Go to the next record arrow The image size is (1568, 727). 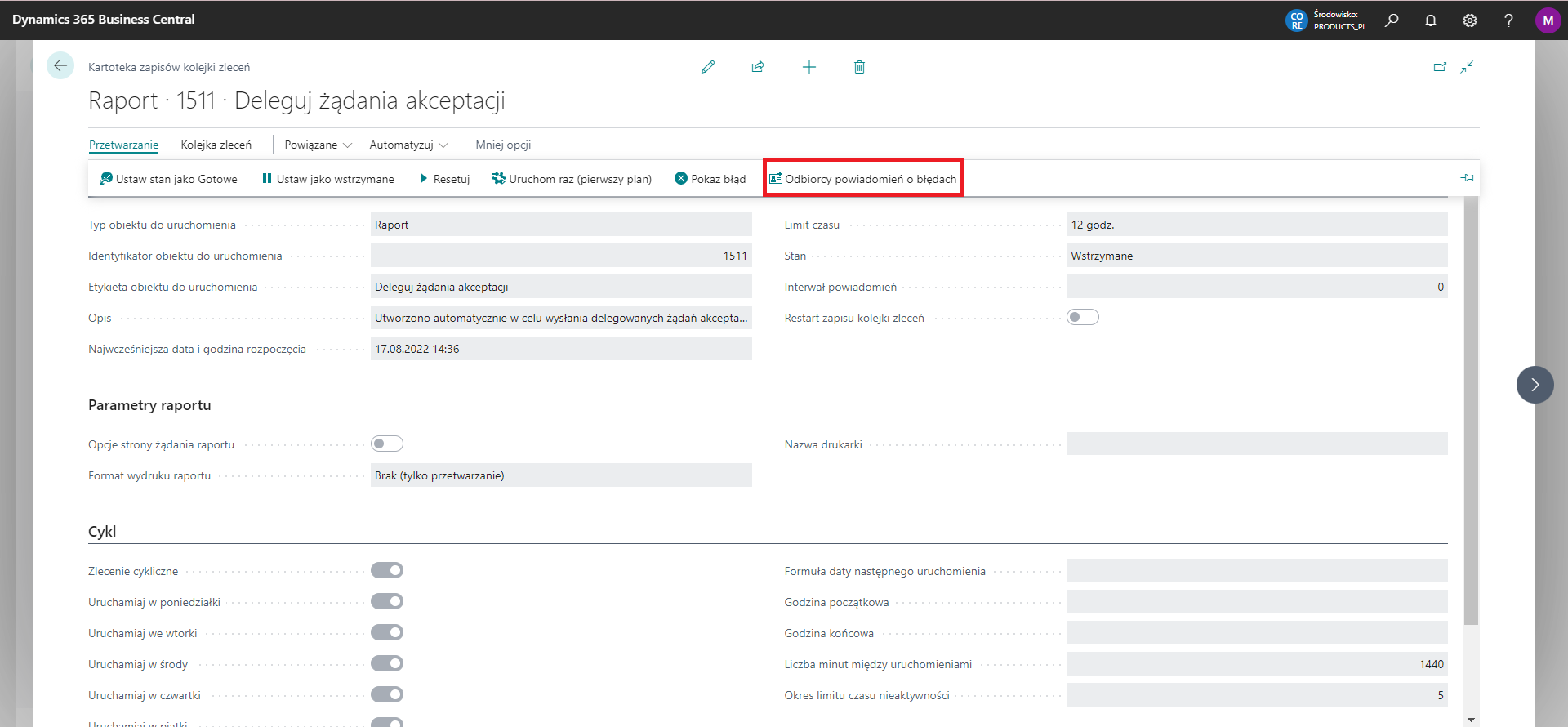(1535, 385)
